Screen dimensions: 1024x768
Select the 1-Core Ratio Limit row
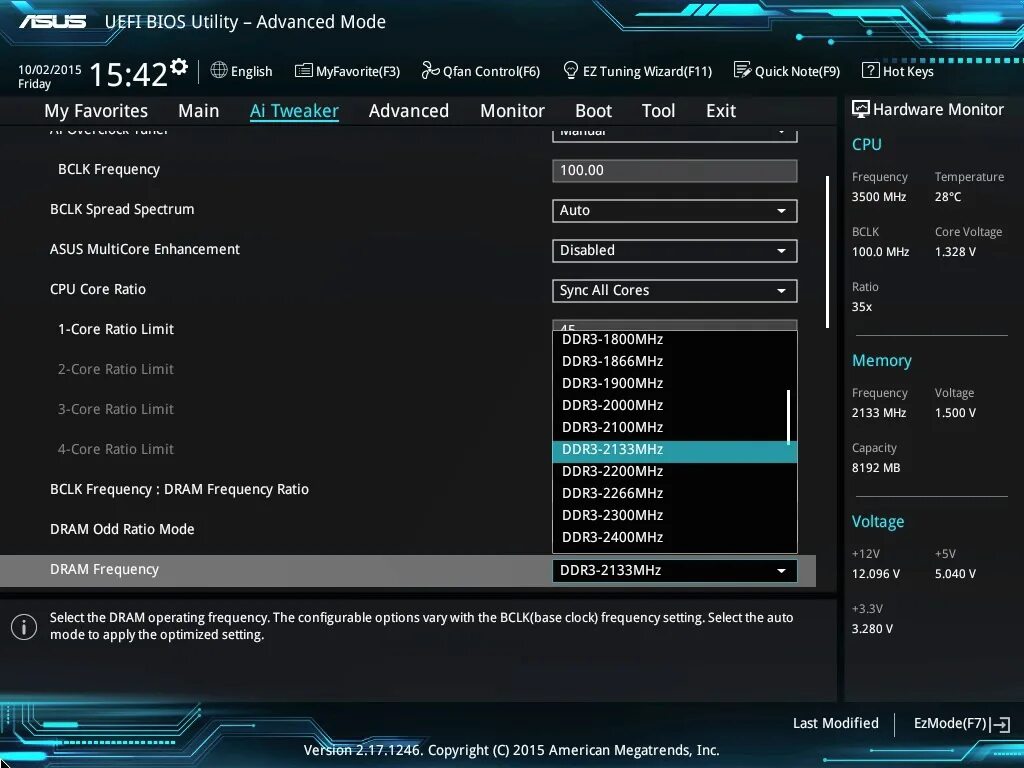[116, 329]
